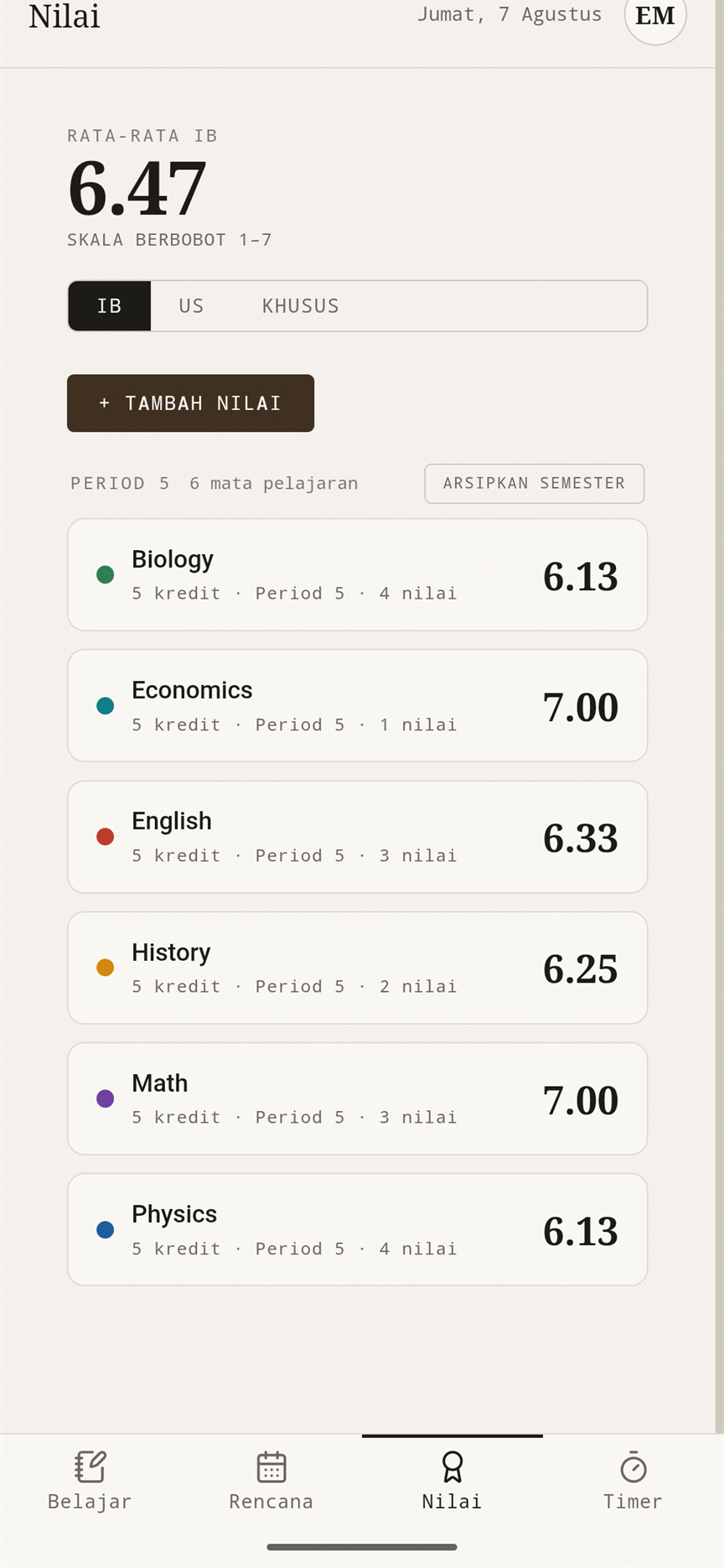The height and width of the screenshot is (1568, 724).
Task: Open the EM profile avatar
Action: click(x=655, y=15)
